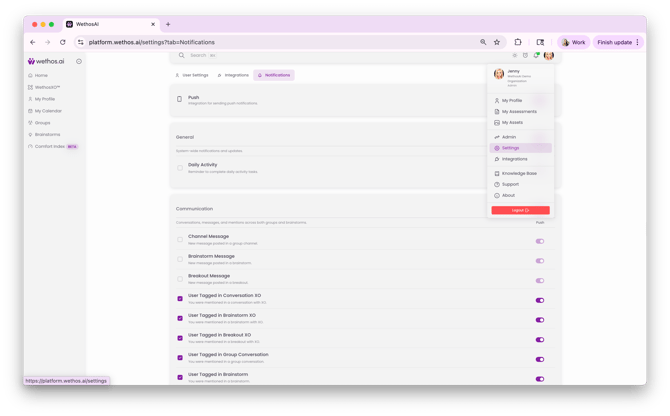Uncheck User Tagged in Group Conversation checkbox

tap(180, 357)
